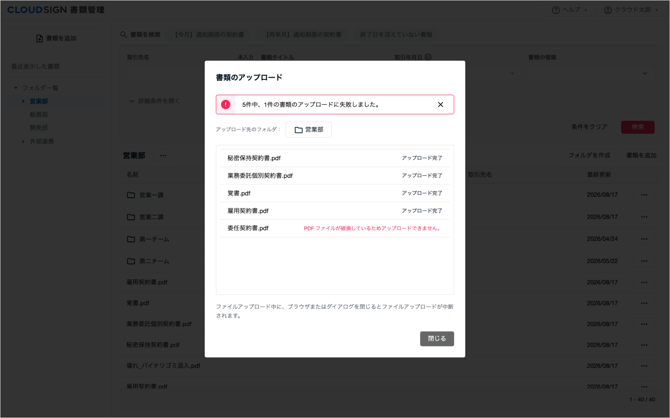Click the search magnifier icon
Screen dimensions: 670x418
pyautogui.click(x=123, y=35)
